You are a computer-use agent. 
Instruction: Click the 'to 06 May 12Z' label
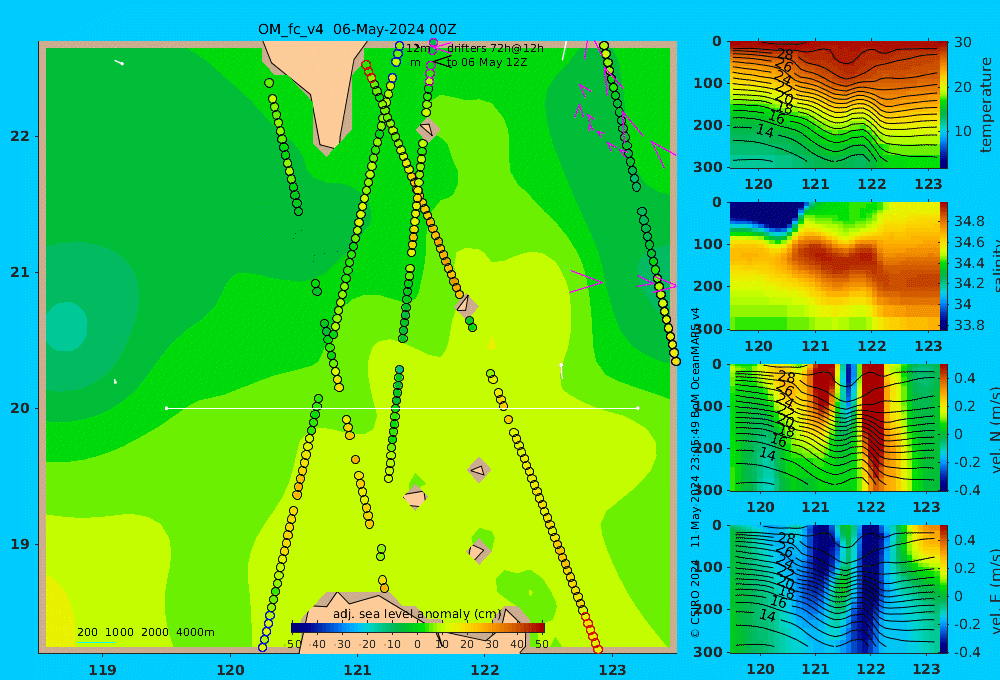coord(487,63)
